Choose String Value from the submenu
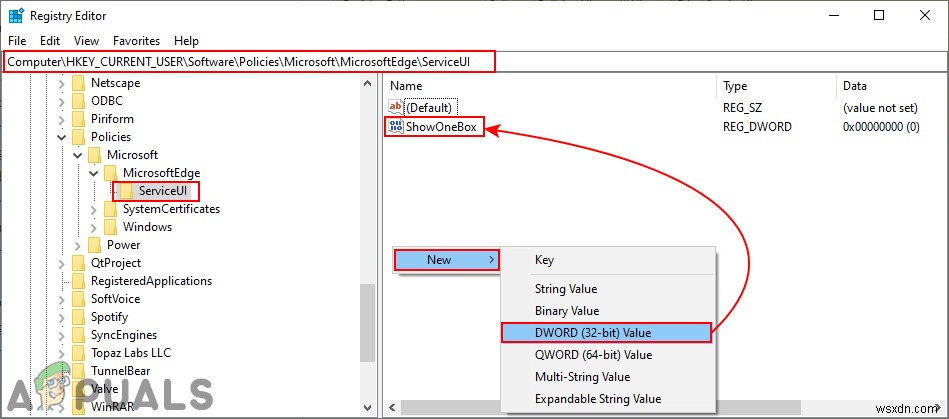 pyautogui.click(x=608, y=289)
